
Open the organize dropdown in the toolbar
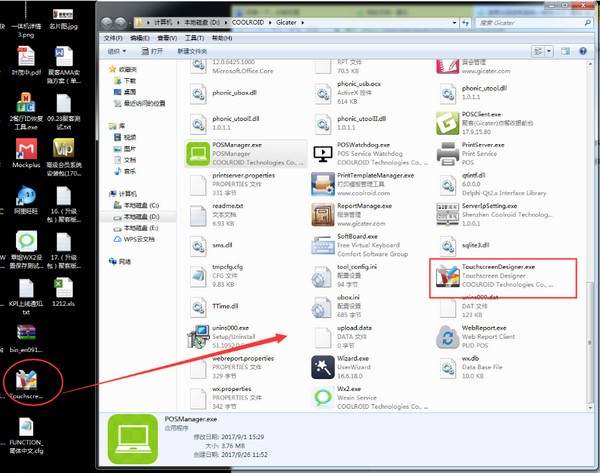pyautogui.click(x=117, y=51)
